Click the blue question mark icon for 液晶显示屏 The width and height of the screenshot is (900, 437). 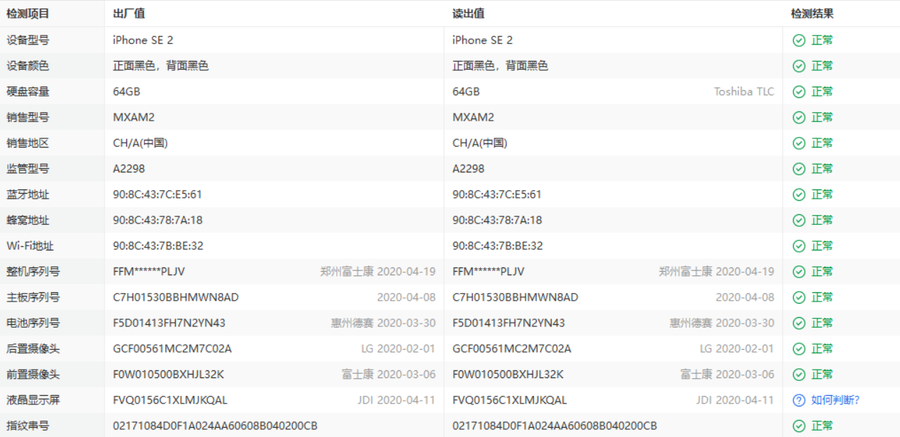click(x=799, y=400)
